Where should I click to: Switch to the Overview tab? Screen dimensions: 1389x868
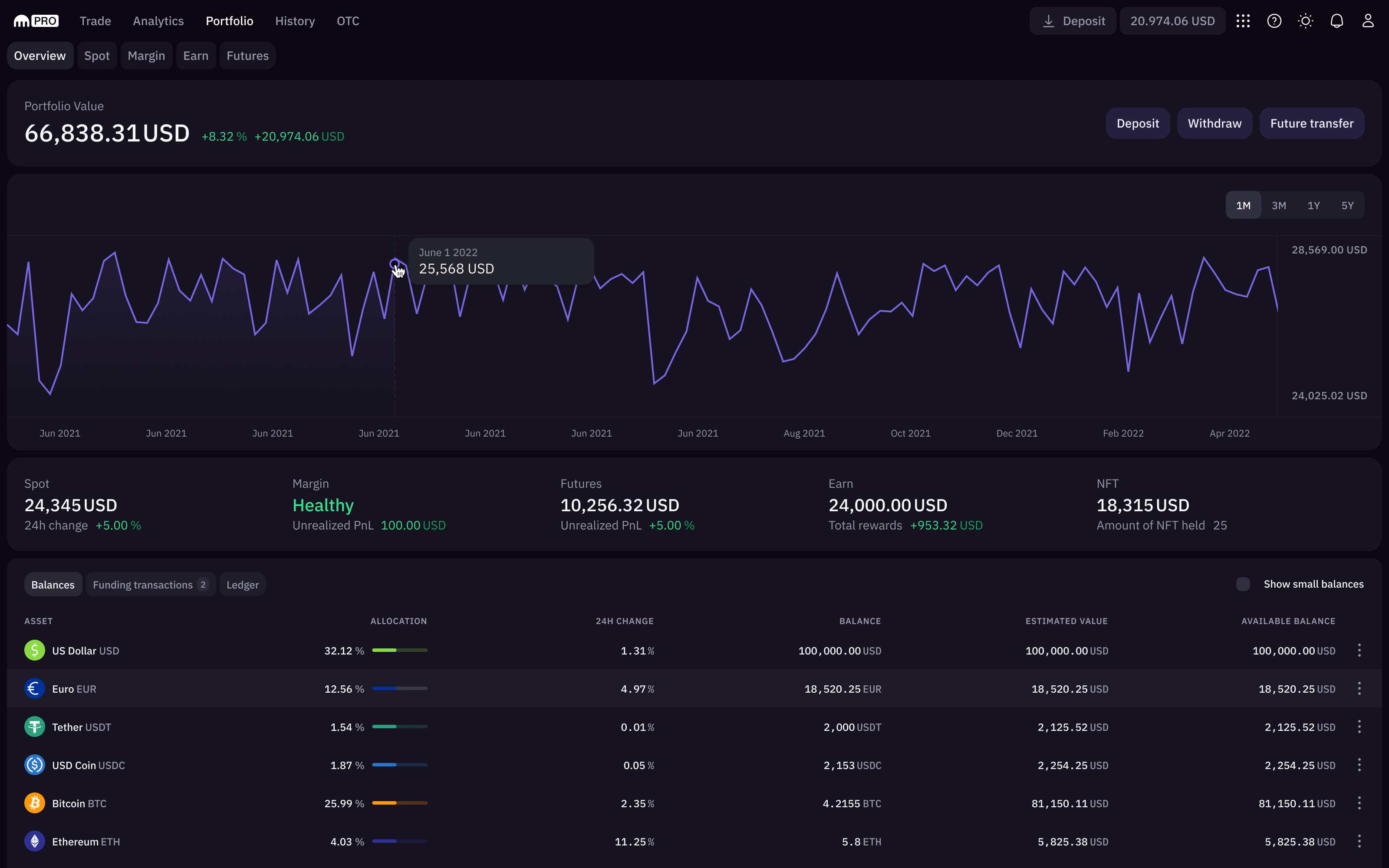click(40, 56)
